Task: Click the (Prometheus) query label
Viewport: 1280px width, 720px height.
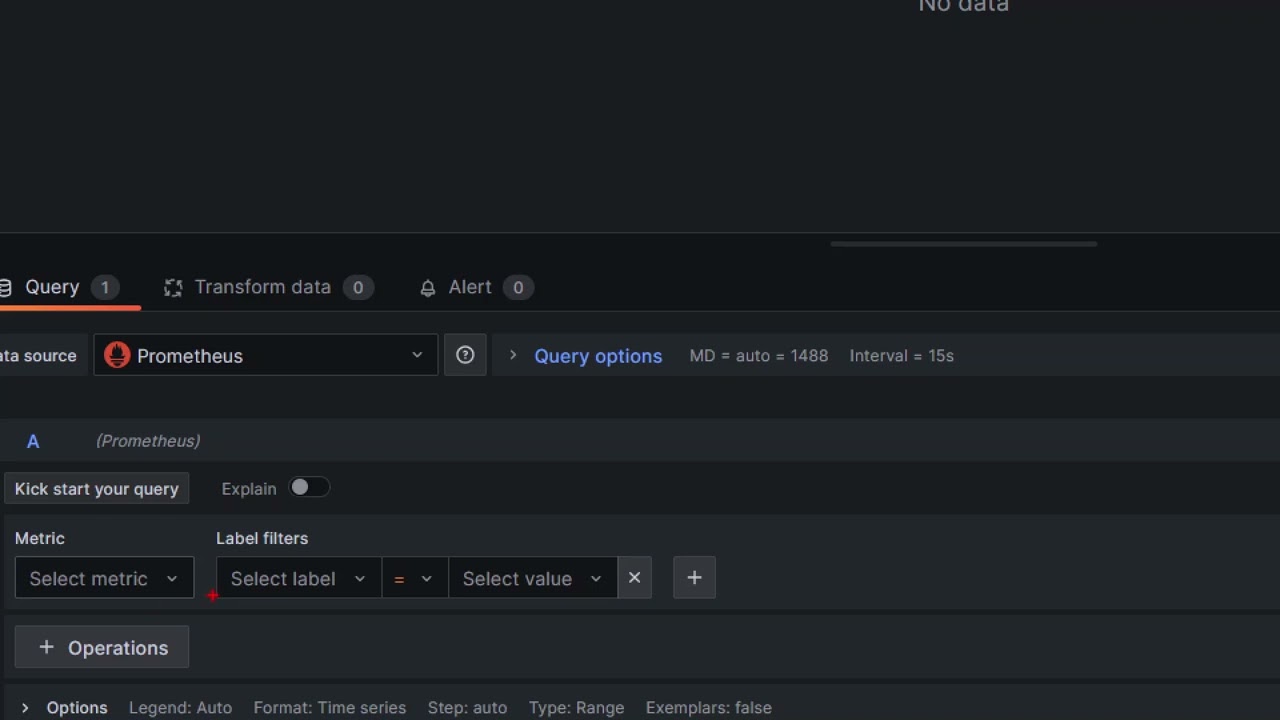Action: 148,441
